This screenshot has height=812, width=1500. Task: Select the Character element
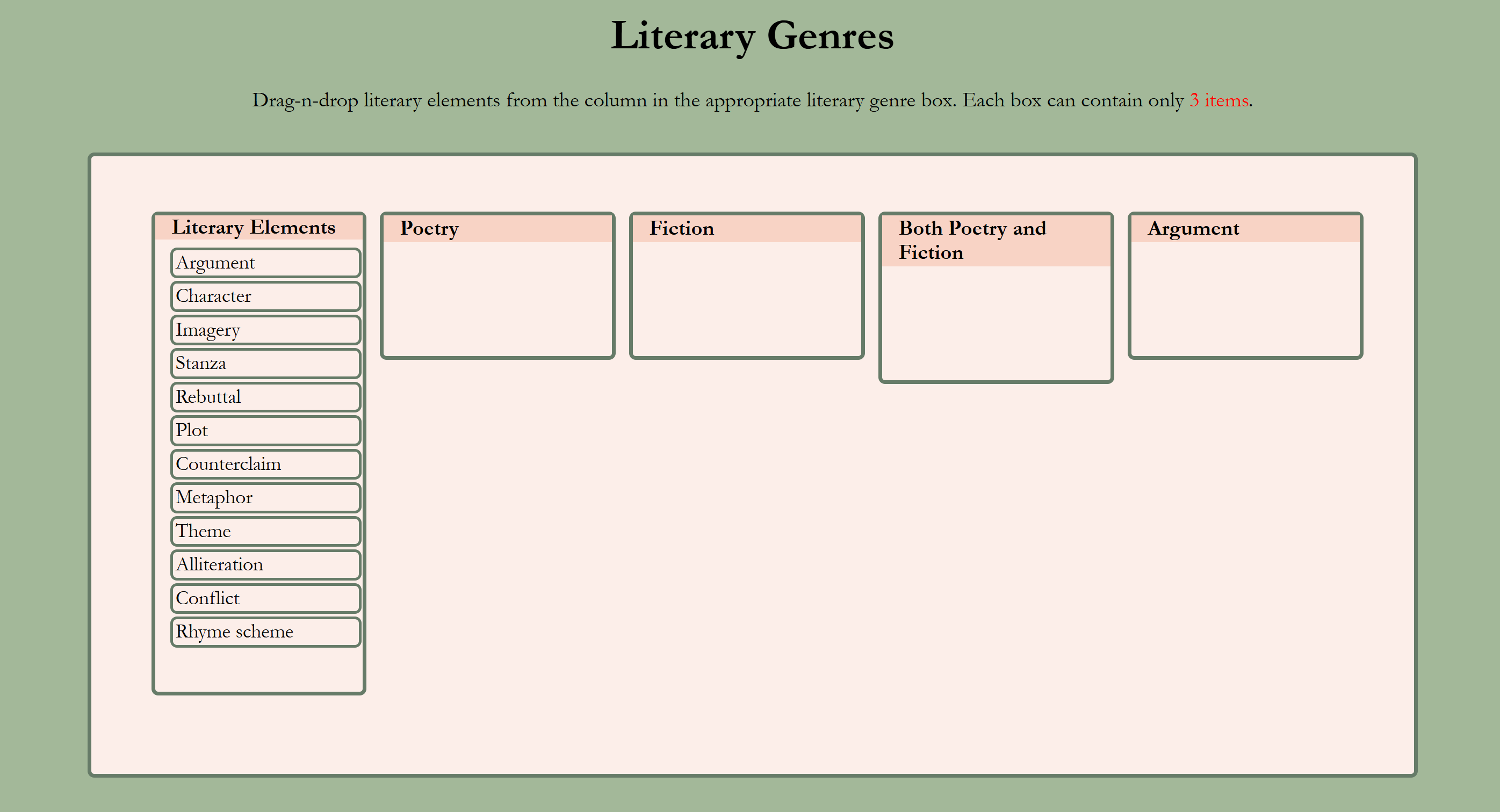click(265, 296)
